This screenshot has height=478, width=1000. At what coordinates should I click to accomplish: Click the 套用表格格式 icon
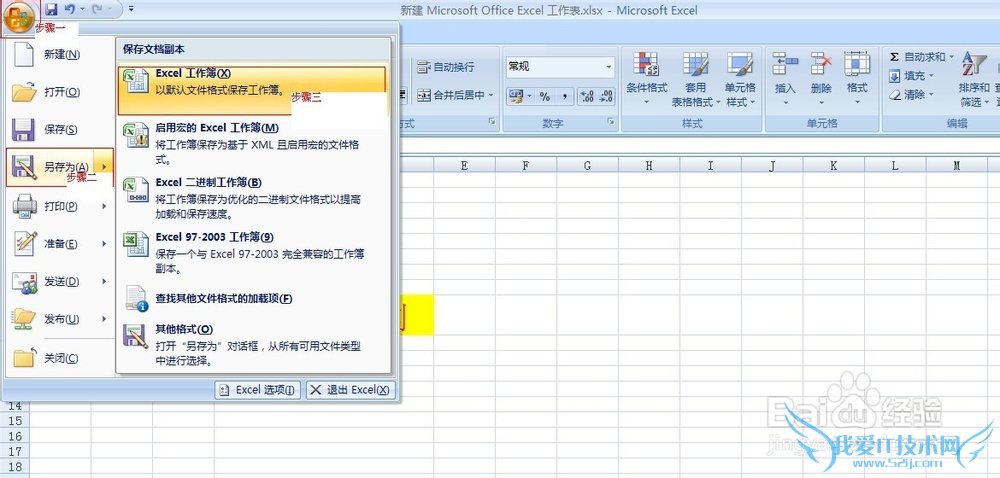click(695, 64)
